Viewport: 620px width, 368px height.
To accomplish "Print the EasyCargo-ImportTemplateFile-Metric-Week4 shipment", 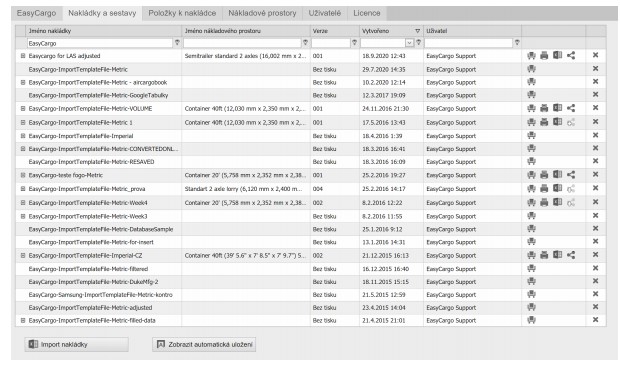I will click(x=544, y=203).
